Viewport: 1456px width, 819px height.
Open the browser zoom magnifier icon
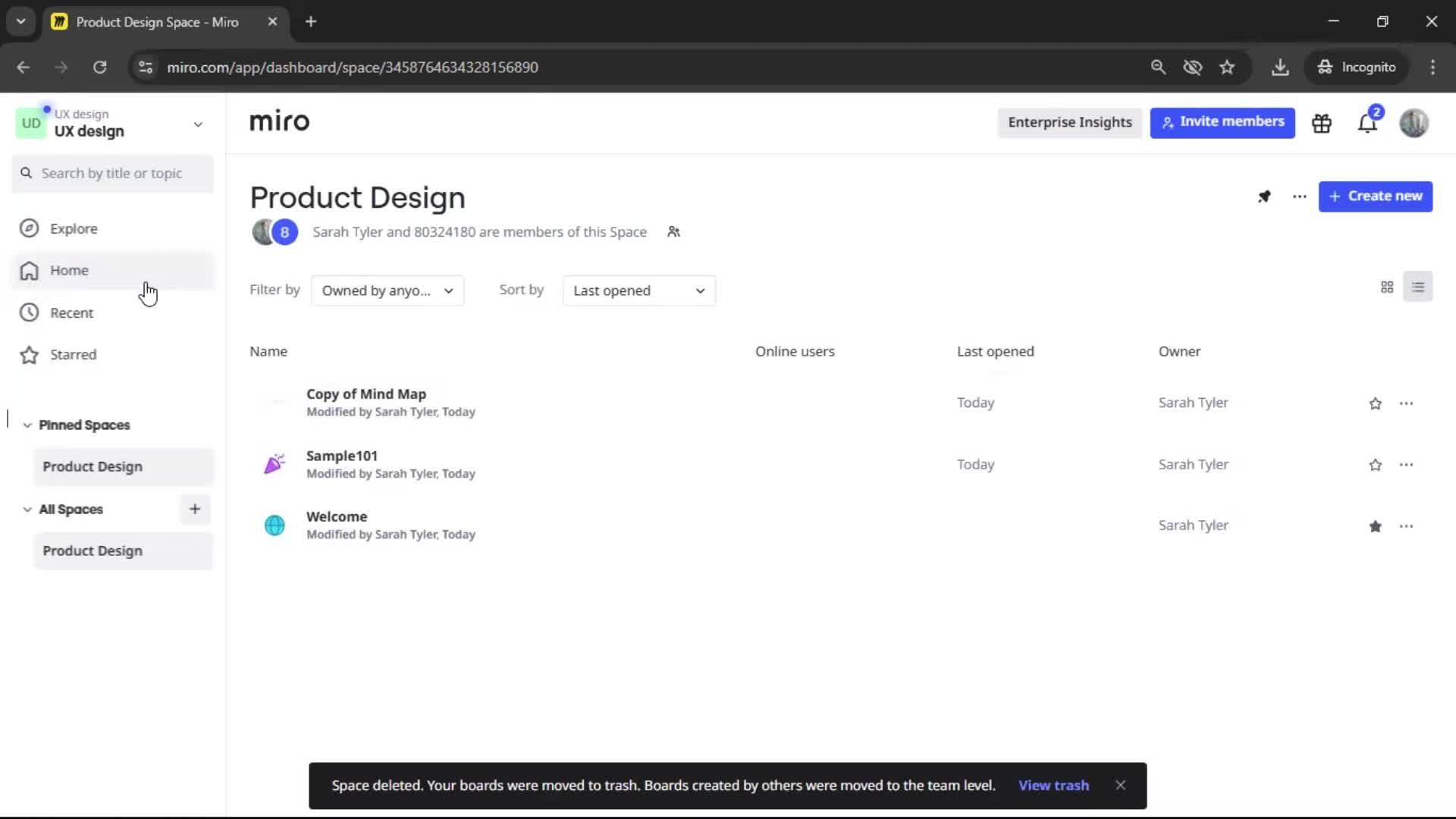[1158, 67]
